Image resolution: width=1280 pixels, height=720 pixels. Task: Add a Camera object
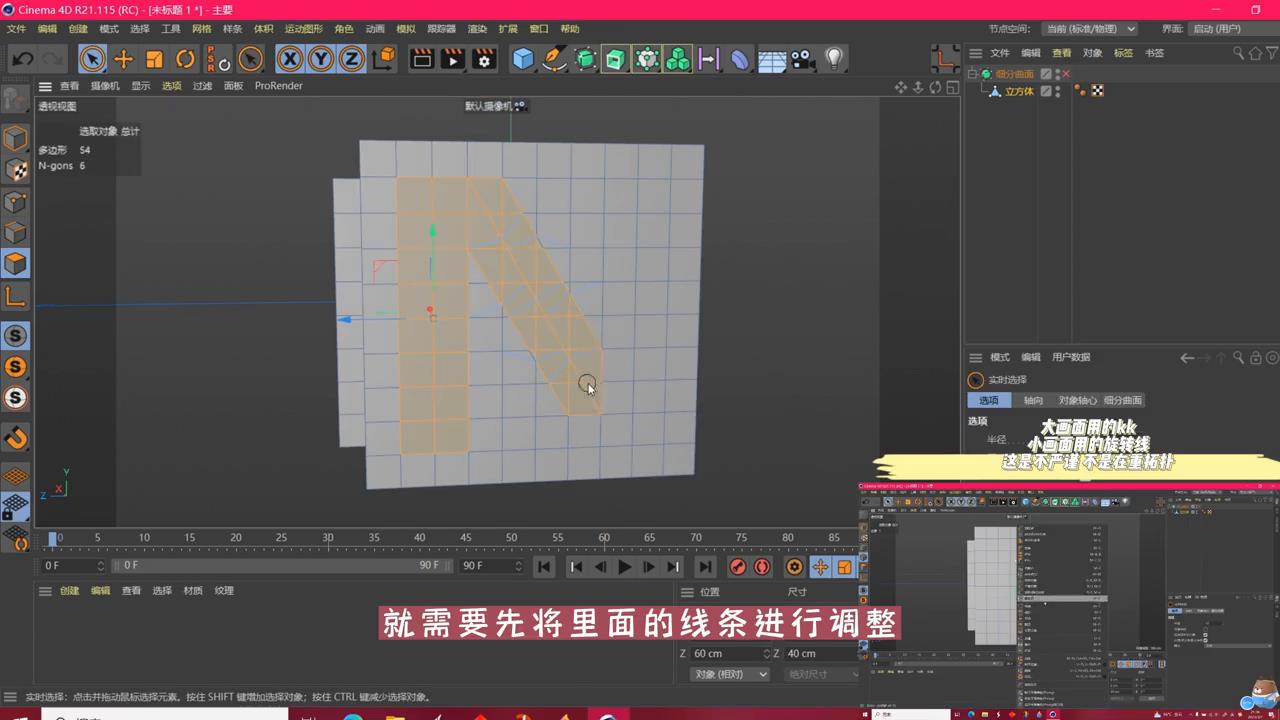coord(802,59)
